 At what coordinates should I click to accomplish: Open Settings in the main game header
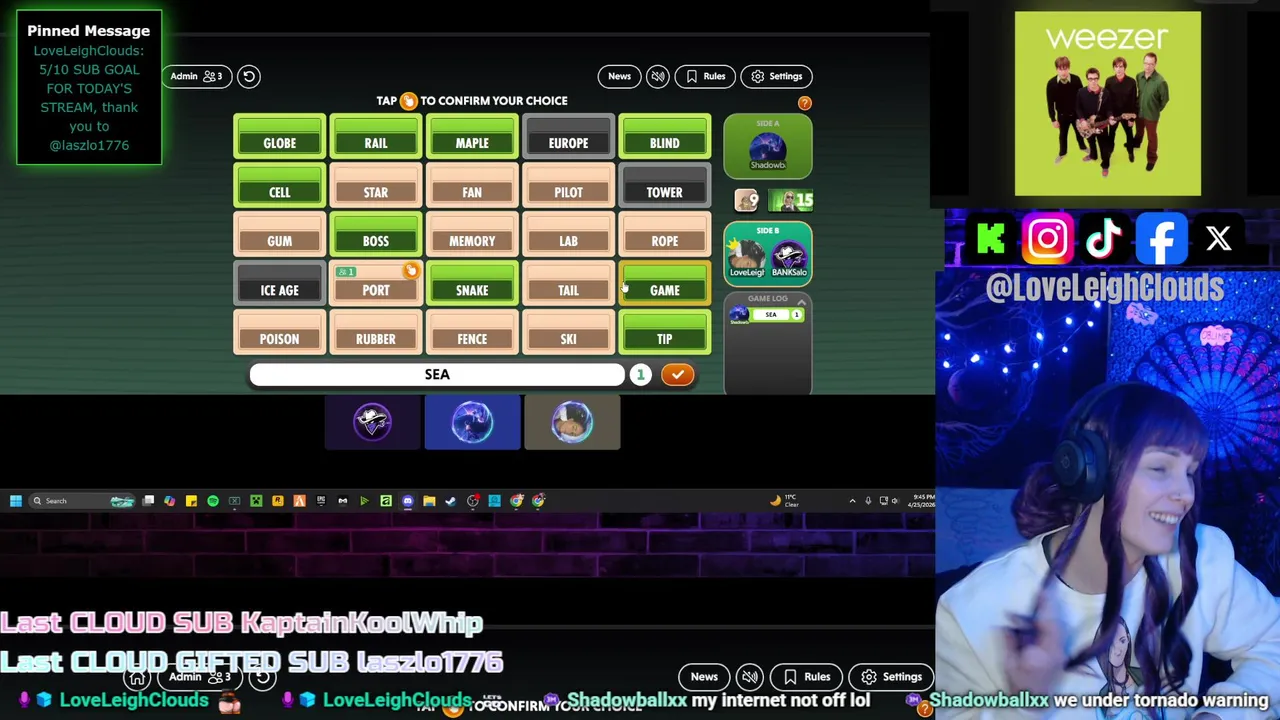click(776, 76)
